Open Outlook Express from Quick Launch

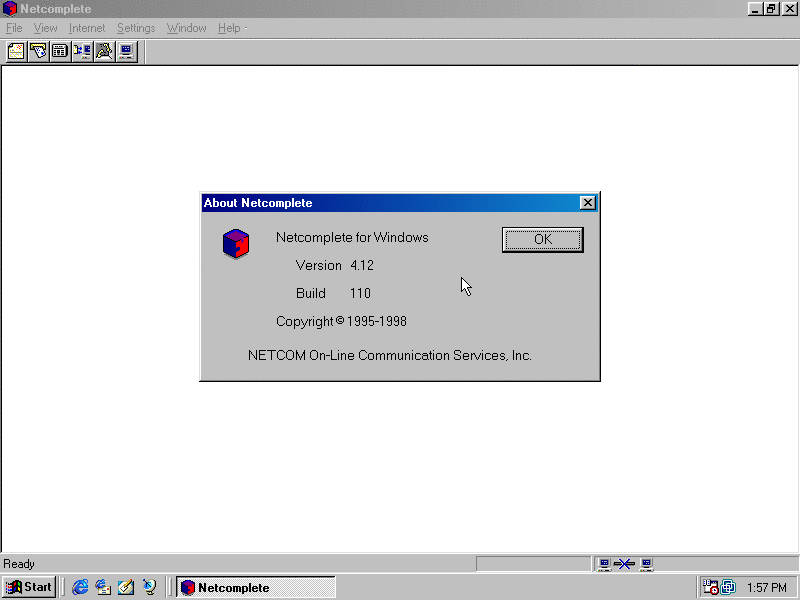(103, 587)
